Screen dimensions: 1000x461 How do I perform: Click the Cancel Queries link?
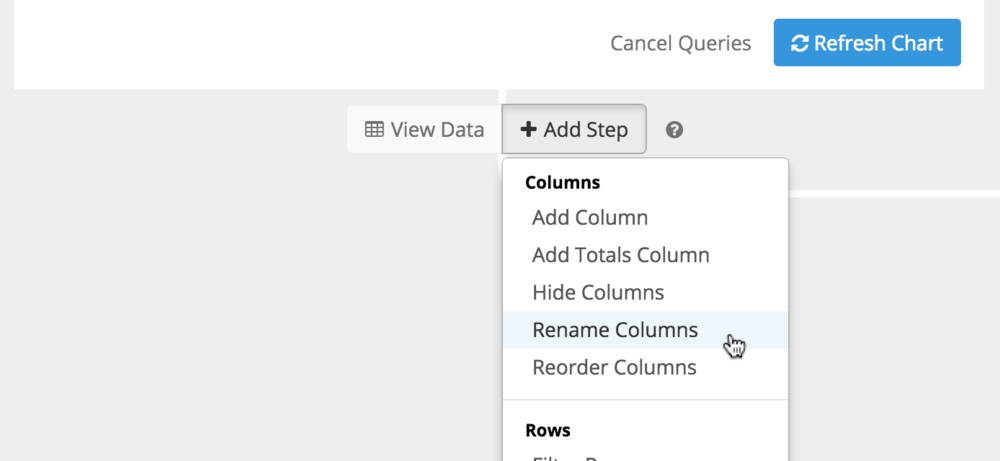tap(680, 43)
